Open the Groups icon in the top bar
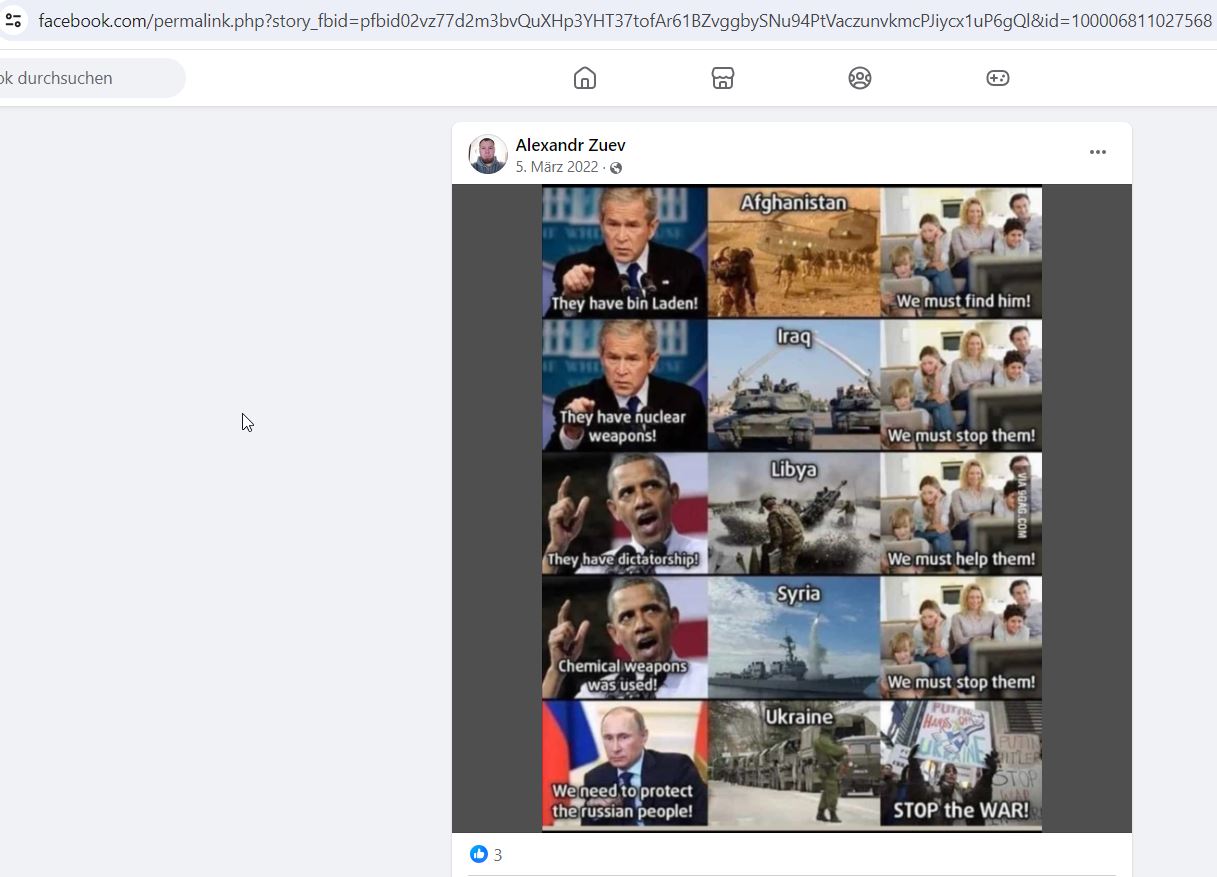Screen dimensions: 1217x877 click(860, 78)
